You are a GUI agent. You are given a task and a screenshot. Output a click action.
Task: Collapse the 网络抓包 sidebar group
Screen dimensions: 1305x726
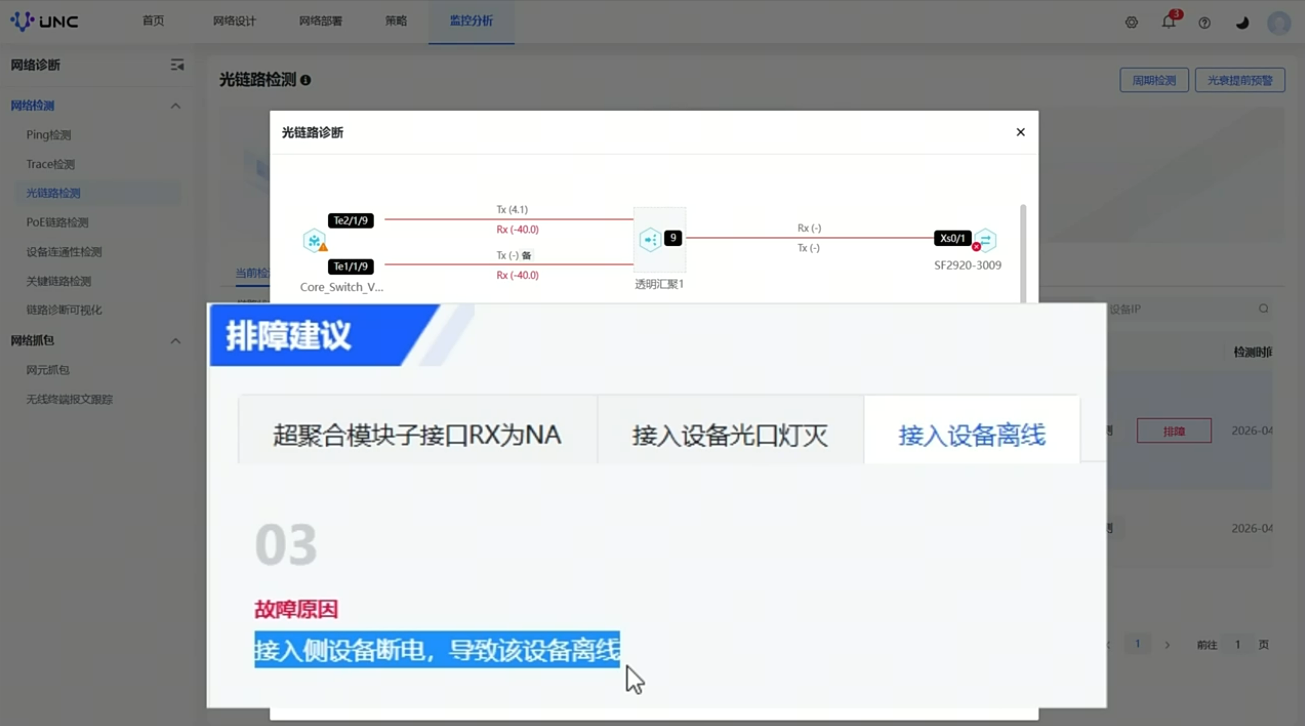pos(175,341)
